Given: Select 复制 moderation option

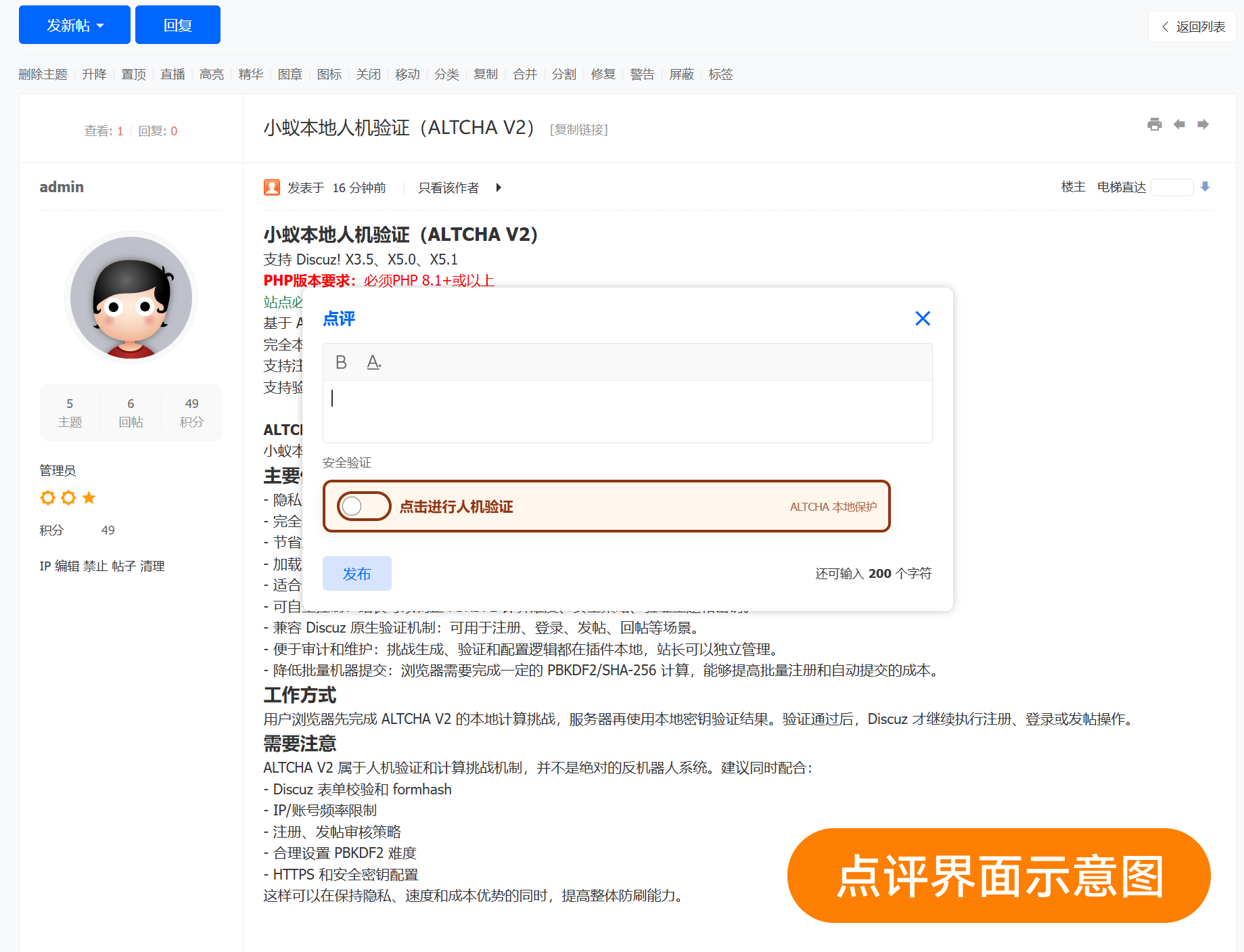Looking at the screenshot, I should (486, 74).
